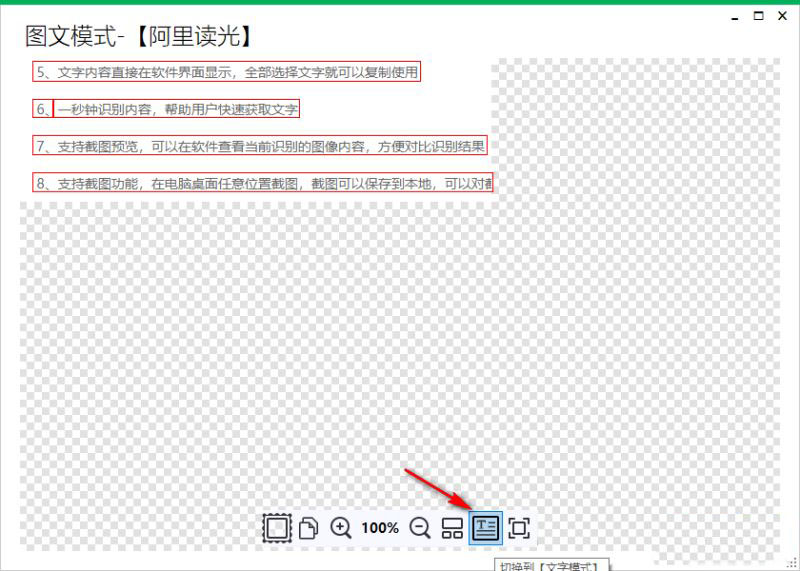
Task: Click the line '一秒钟识别内容，帮助用户快速获取文字'
Action: (177, 109)
